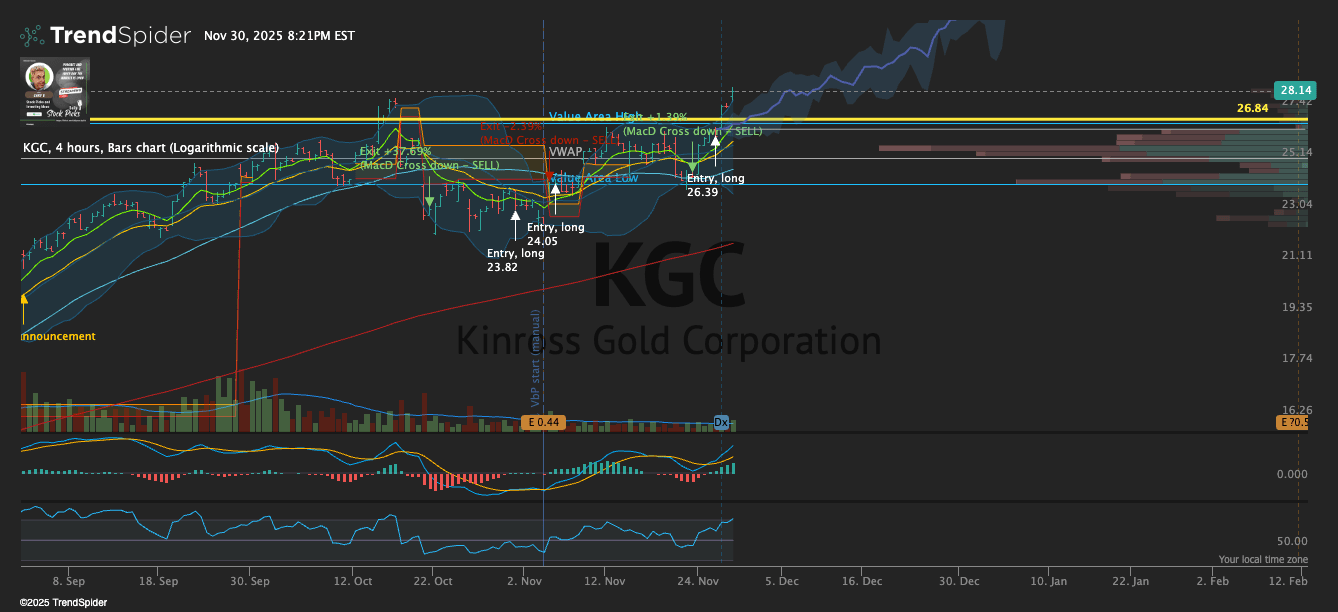Click the Value Area High label
The width and height of the screenshot is (1338, 612).
[595, 117]
